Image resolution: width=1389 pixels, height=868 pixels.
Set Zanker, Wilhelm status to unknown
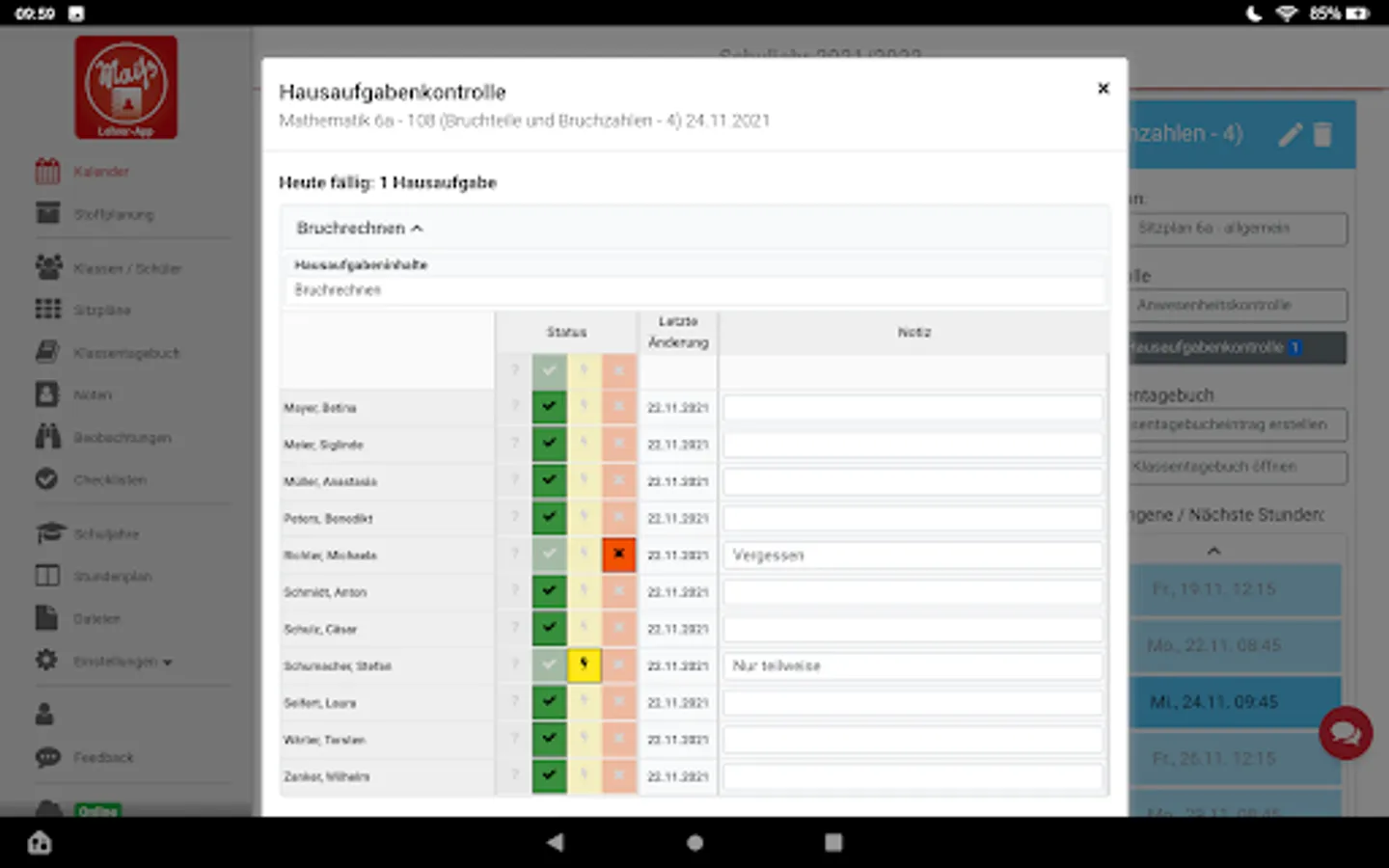point(514,775)
